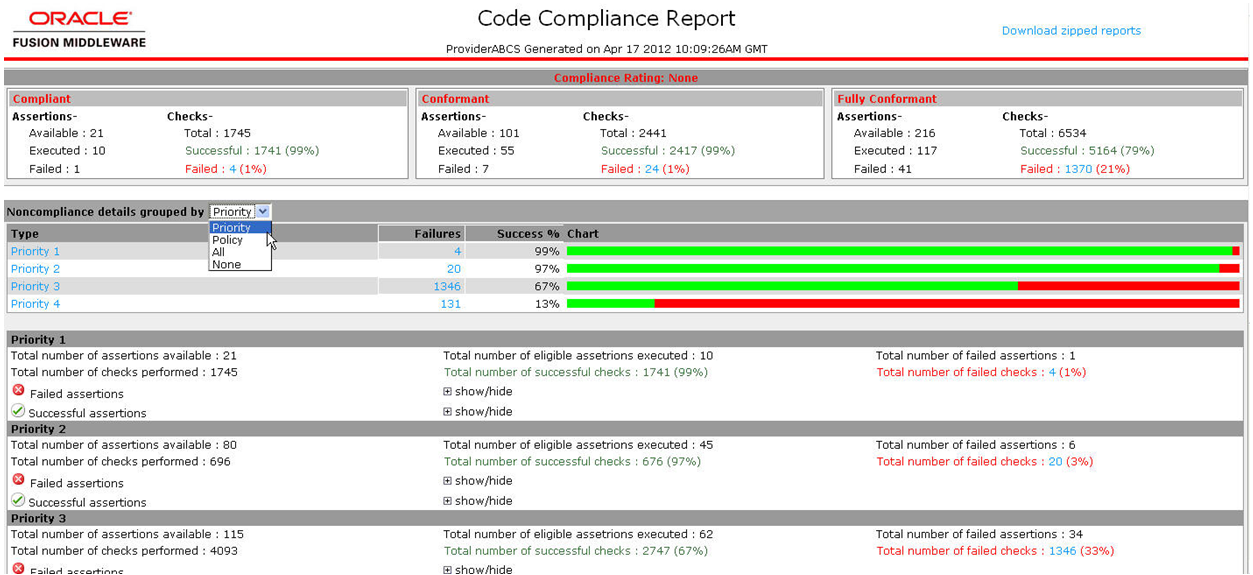Viewport: 1253px width, 575px height.
Task: Click the Success % column header
Action: pyautogui.click(x=514, y=234)
